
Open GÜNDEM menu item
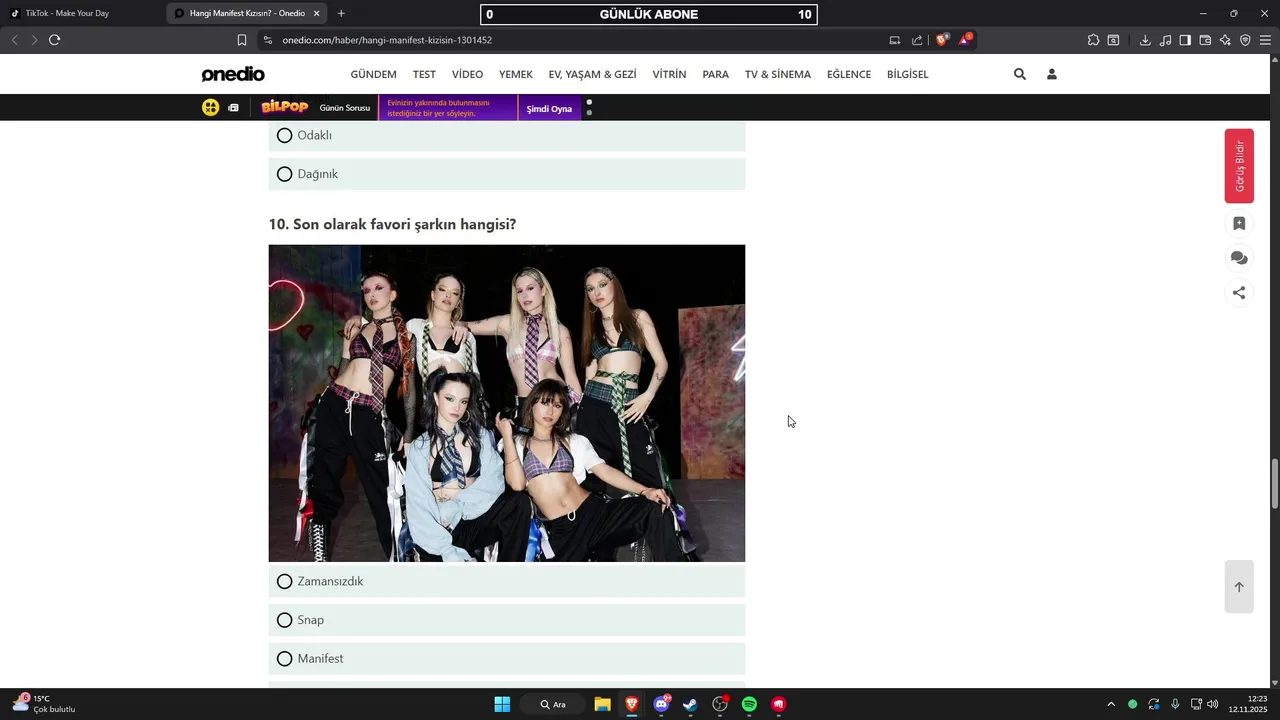[373, 74]
